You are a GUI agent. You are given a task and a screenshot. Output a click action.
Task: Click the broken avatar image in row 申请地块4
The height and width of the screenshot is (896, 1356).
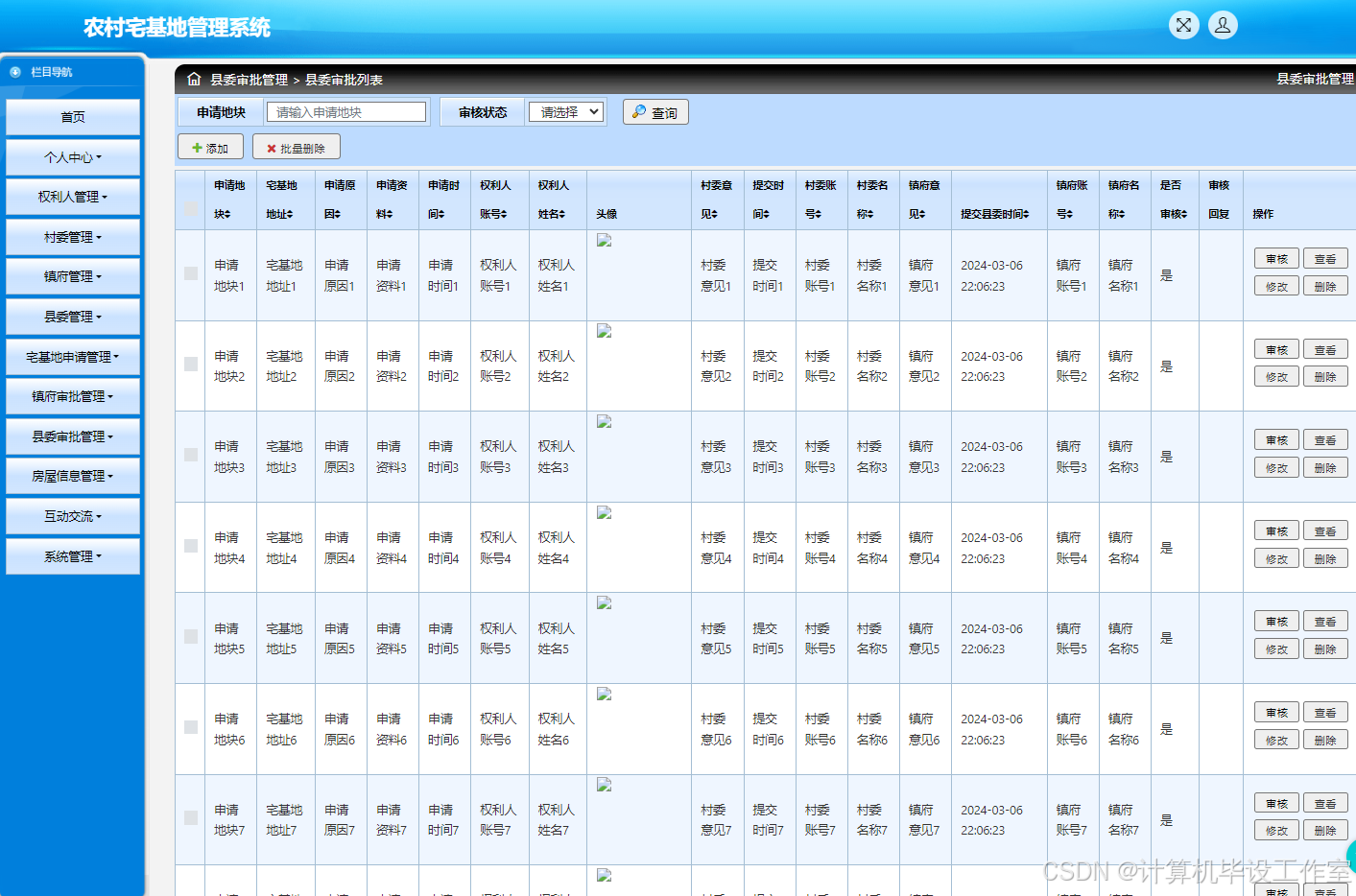pos(605,512)
